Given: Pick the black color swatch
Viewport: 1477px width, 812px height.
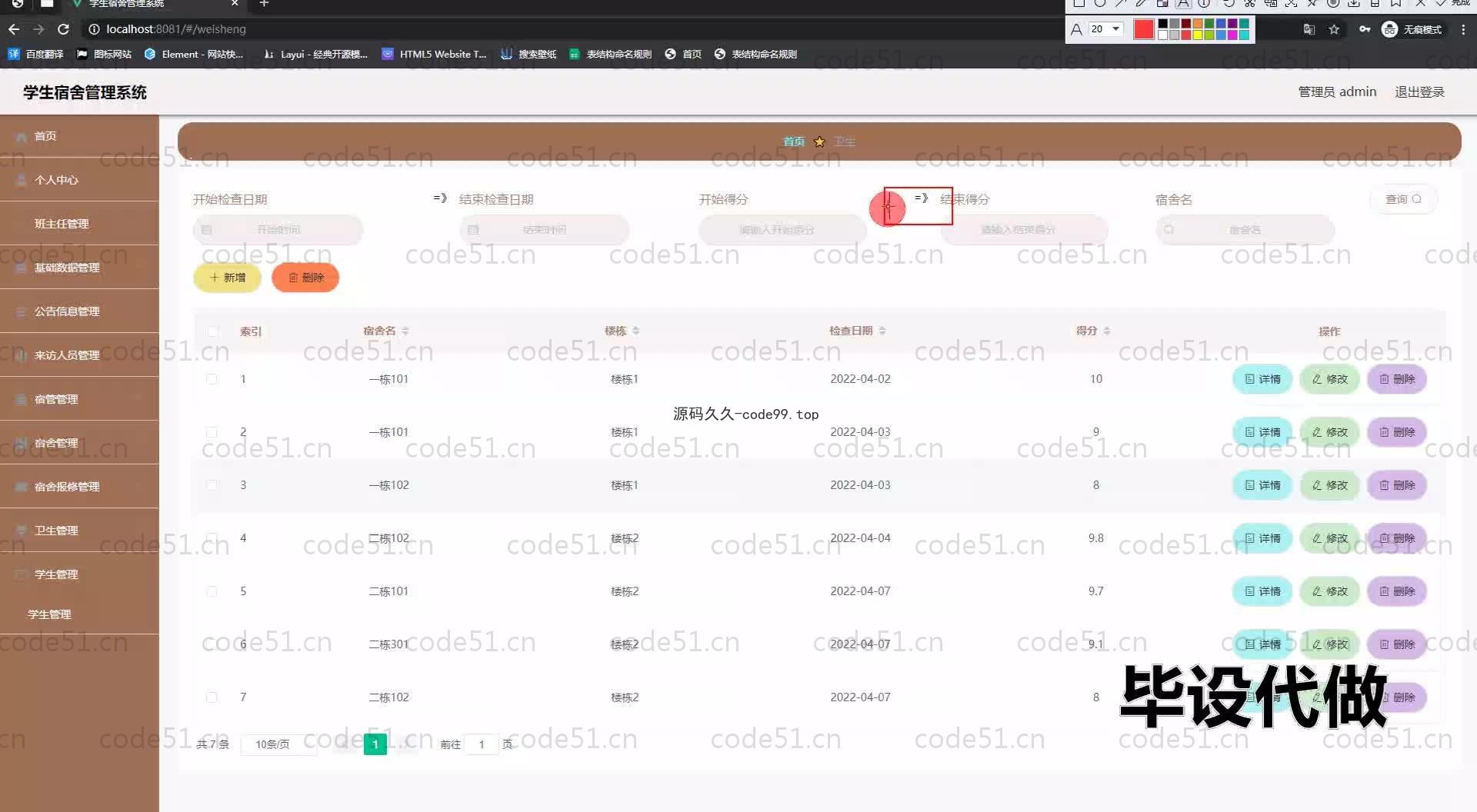Looking at the screenshot, I should [1162, 25].
